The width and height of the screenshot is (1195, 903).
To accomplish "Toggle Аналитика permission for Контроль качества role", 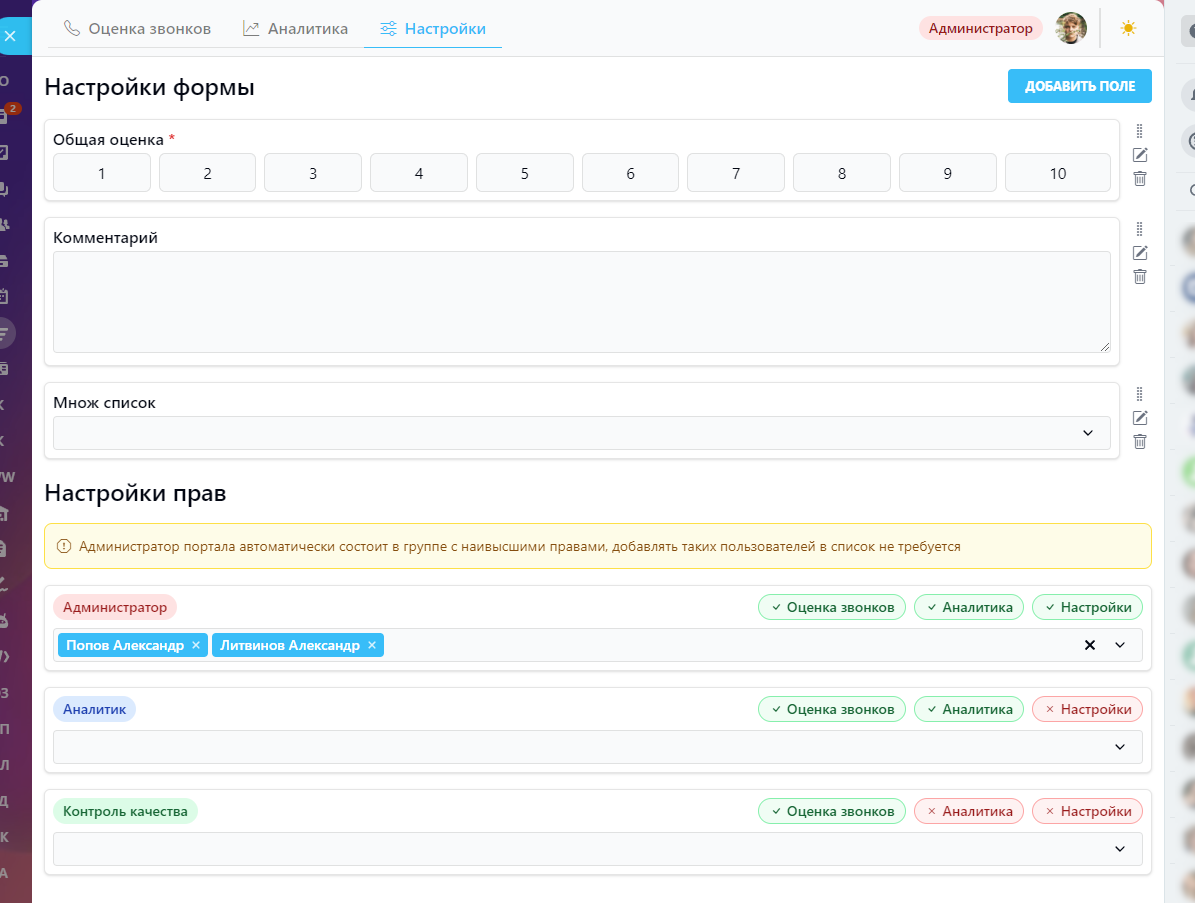I will pos(968,811).
